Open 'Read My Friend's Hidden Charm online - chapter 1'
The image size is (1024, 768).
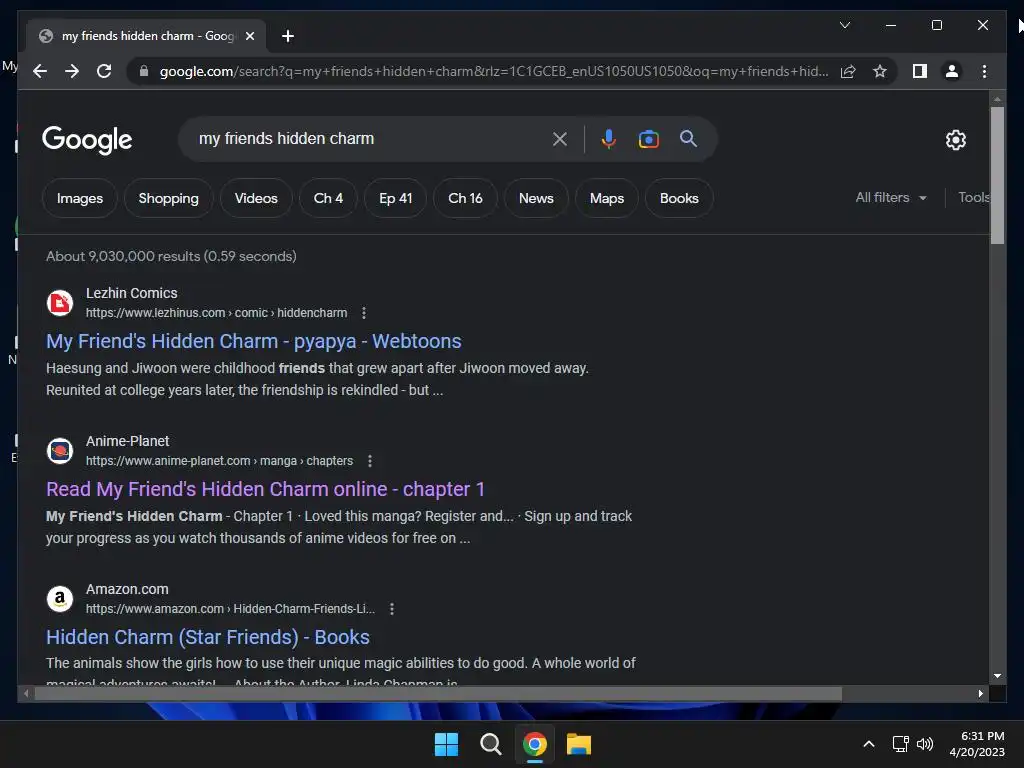click(x=265, y=489)
